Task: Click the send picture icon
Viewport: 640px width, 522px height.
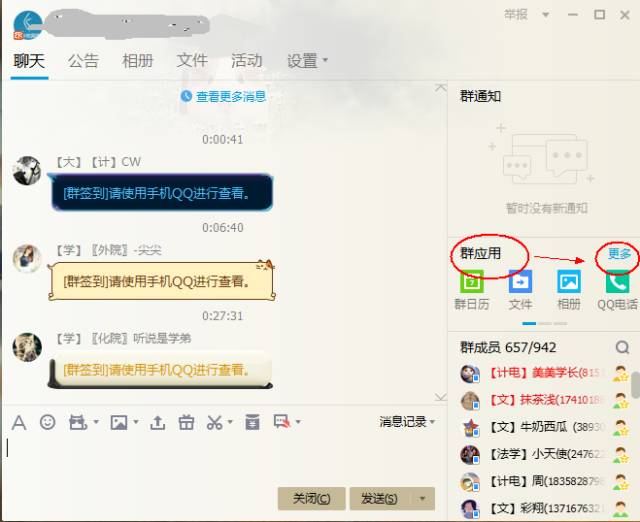Action: coord(119,422)
